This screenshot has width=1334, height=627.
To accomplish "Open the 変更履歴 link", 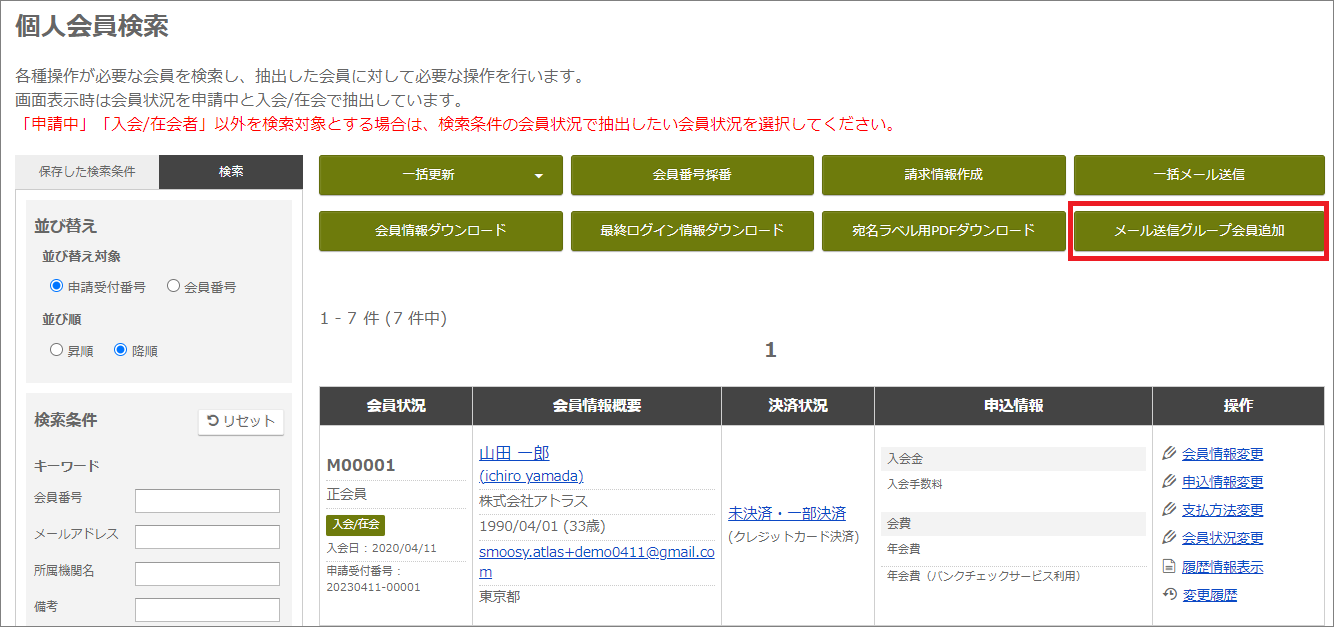I will pyautogui.click(x=1209, y=595).
